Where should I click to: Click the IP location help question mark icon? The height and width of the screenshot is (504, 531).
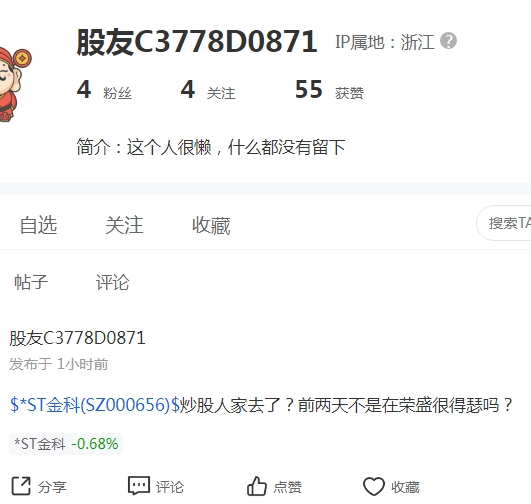coord(448,41)
